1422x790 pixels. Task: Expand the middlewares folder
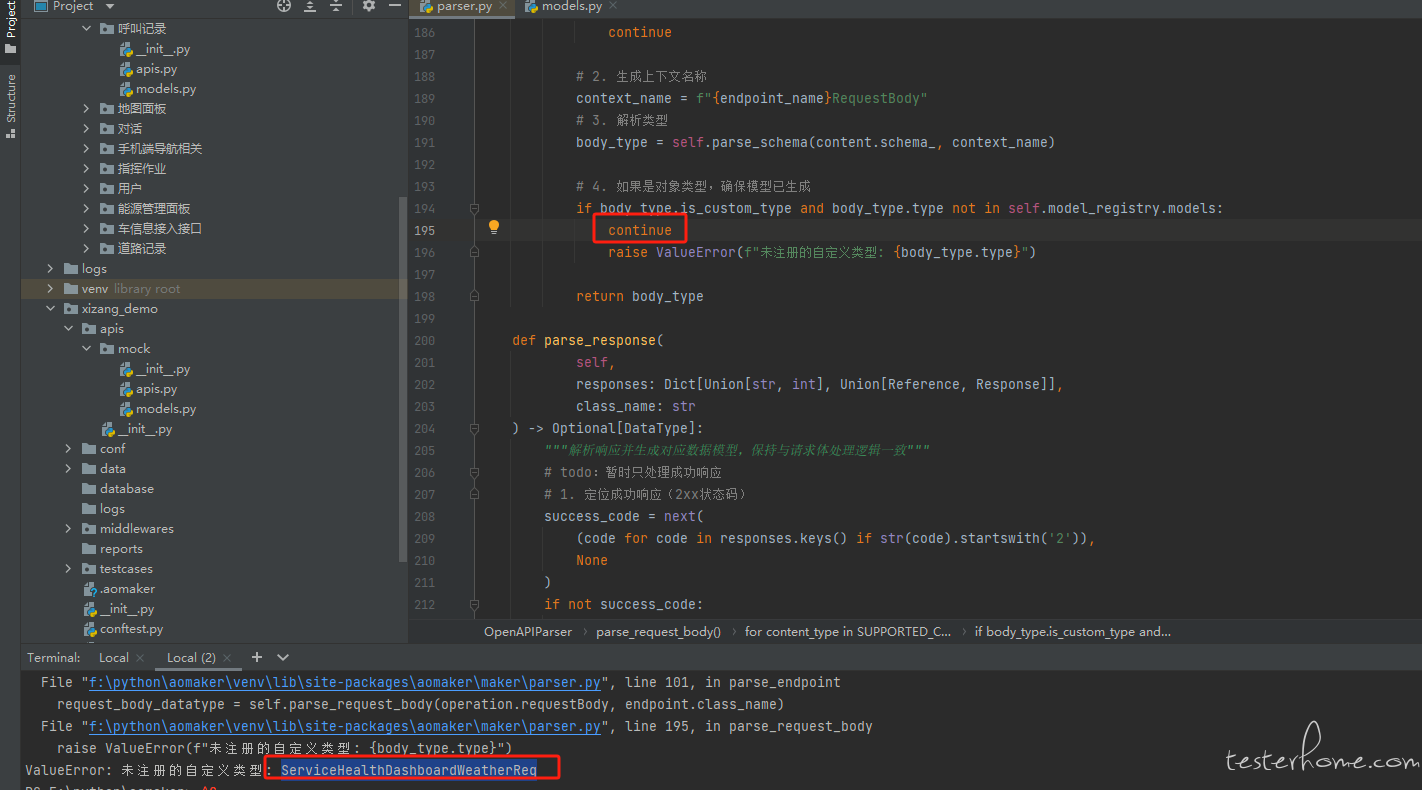(x=69, y=529)
